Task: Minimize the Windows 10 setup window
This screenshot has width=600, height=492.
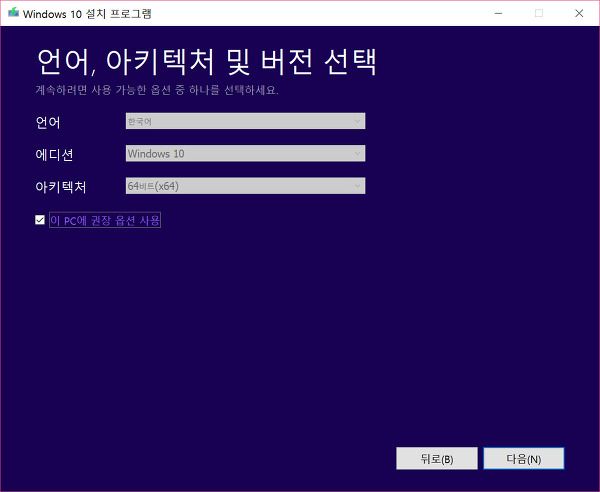Action: click(x=498, y=13)
